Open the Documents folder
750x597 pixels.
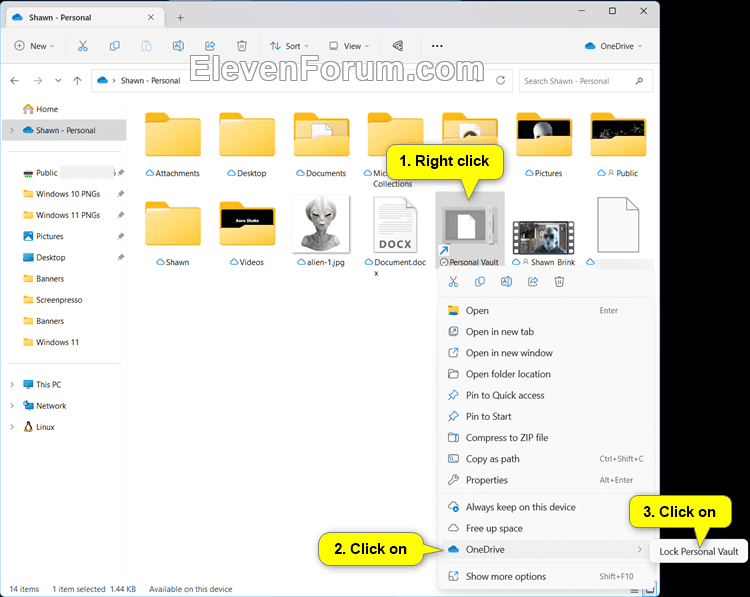click(321, 144)
